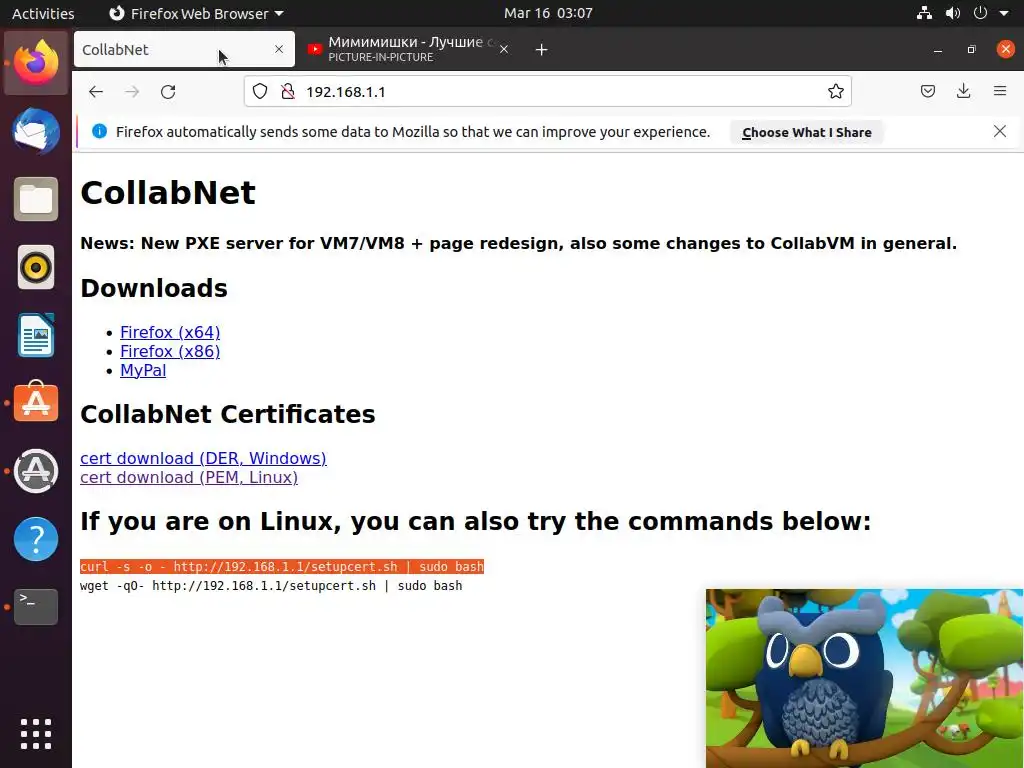1024x768 pixels.
Task: Click the CollabNet page heading
Action: tap(168, 193)
